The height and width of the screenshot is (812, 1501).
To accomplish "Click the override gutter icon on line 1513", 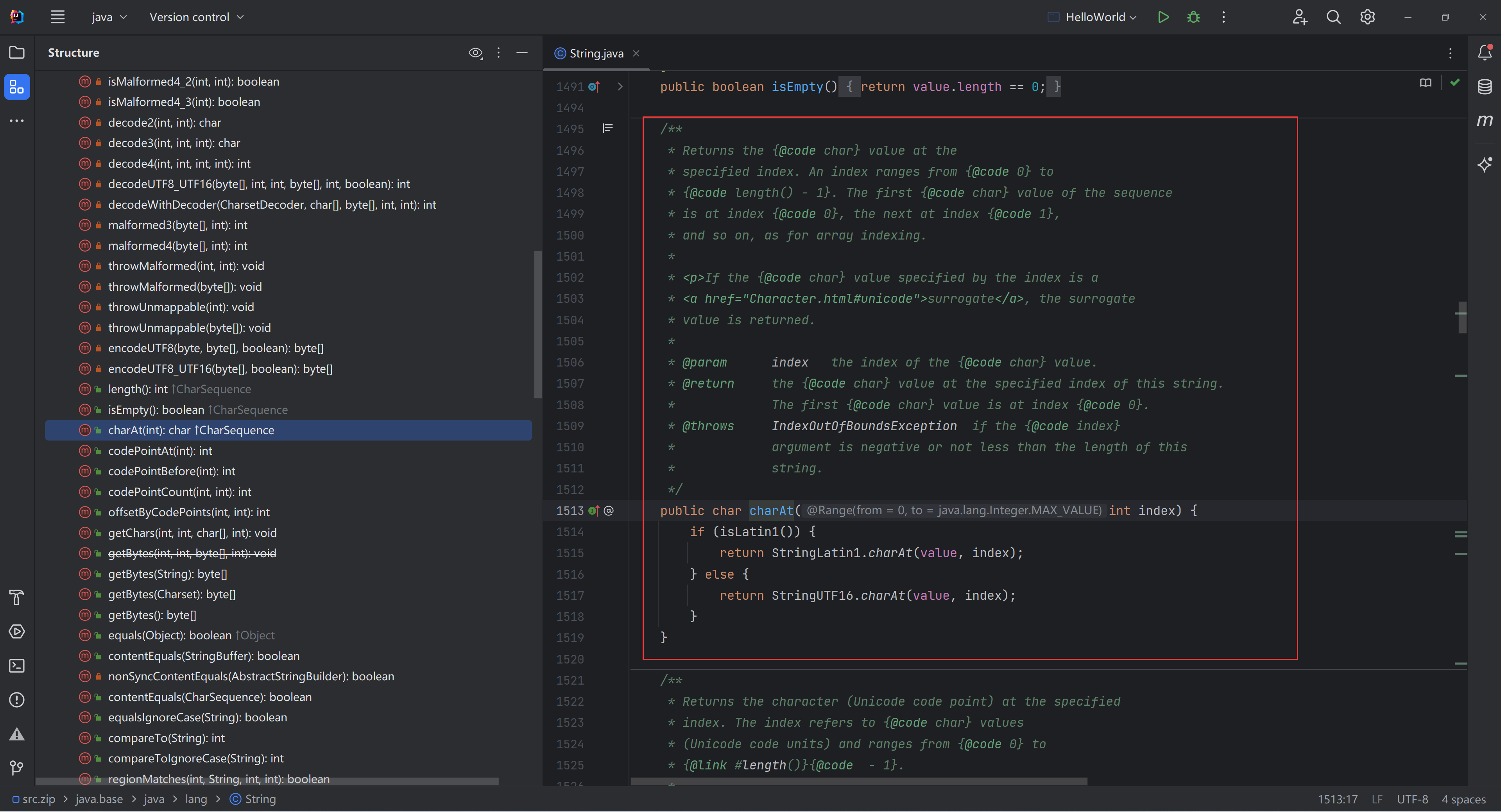I will 594,511.
